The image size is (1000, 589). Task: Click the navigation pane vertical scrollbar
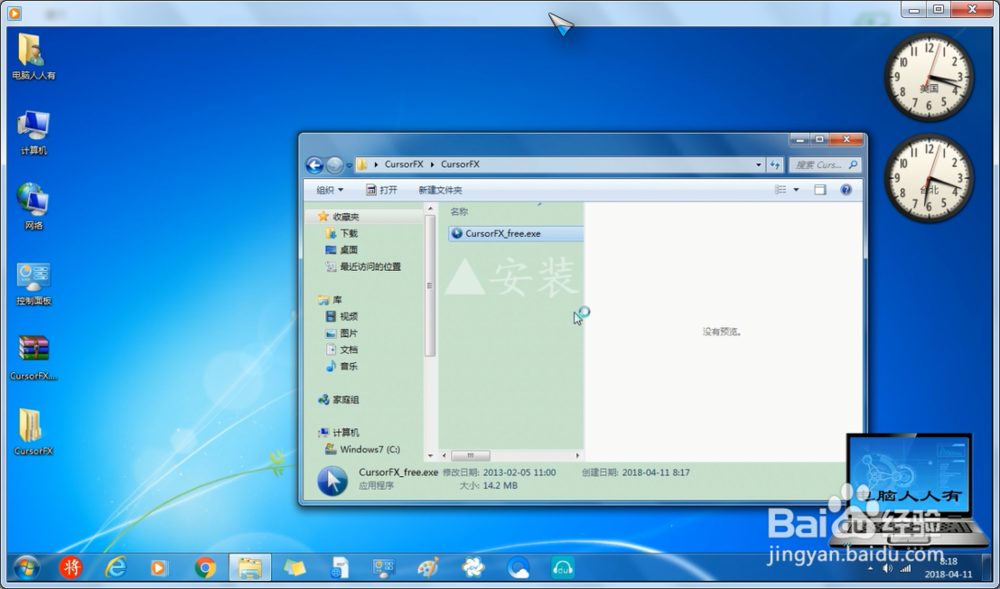(x=430, y=286)
